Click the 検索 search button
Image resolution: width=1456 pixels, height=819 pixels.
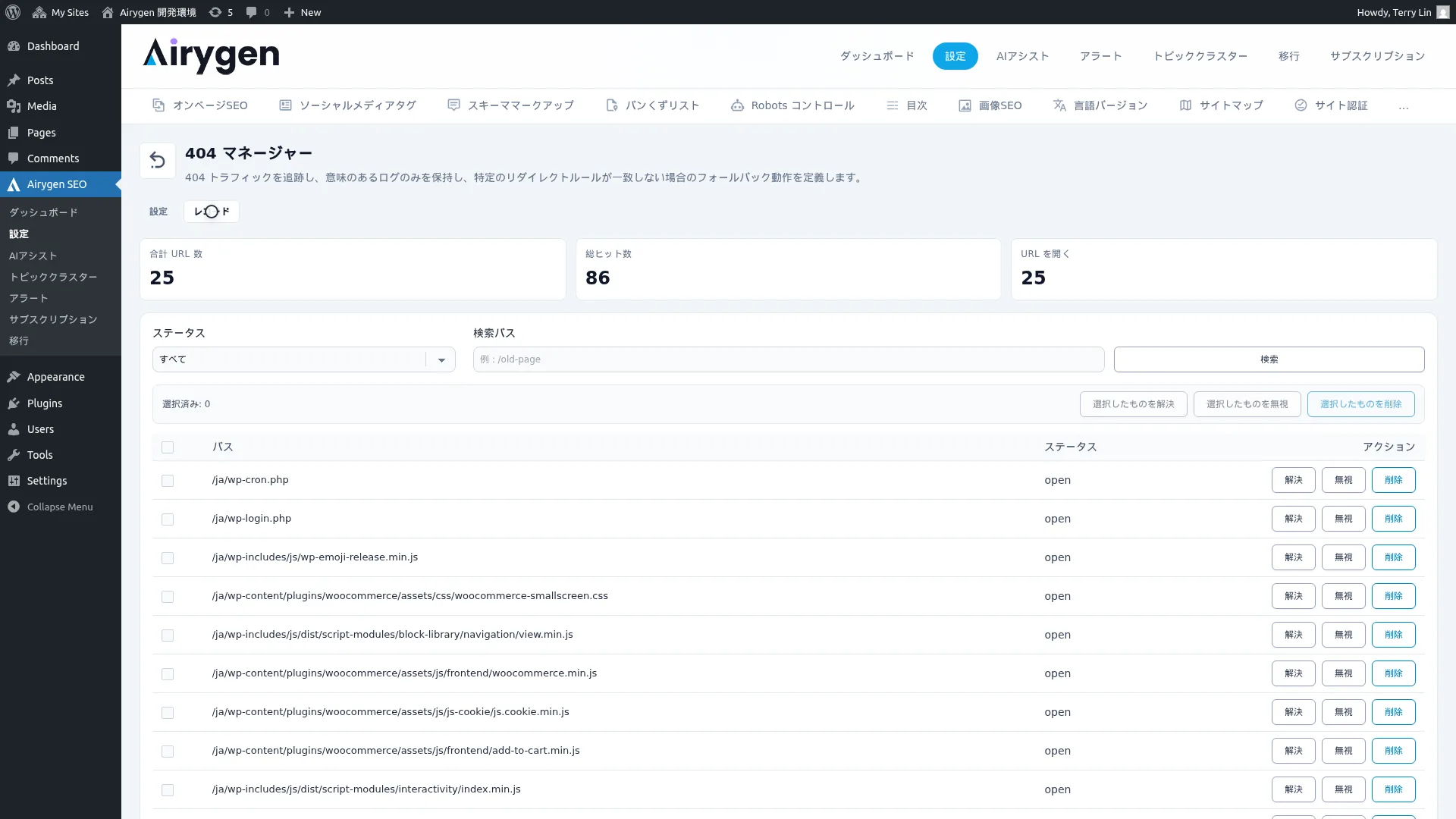pos(1269,359)
